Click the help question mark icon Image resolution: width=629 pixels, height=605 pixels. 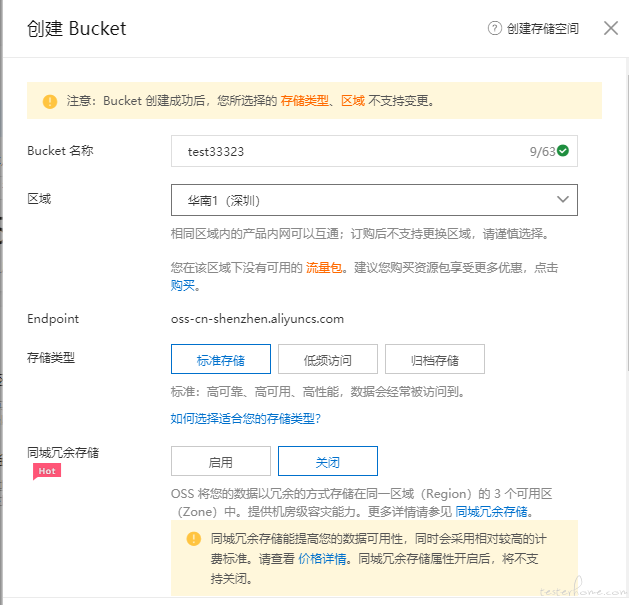tap(494, 28)
